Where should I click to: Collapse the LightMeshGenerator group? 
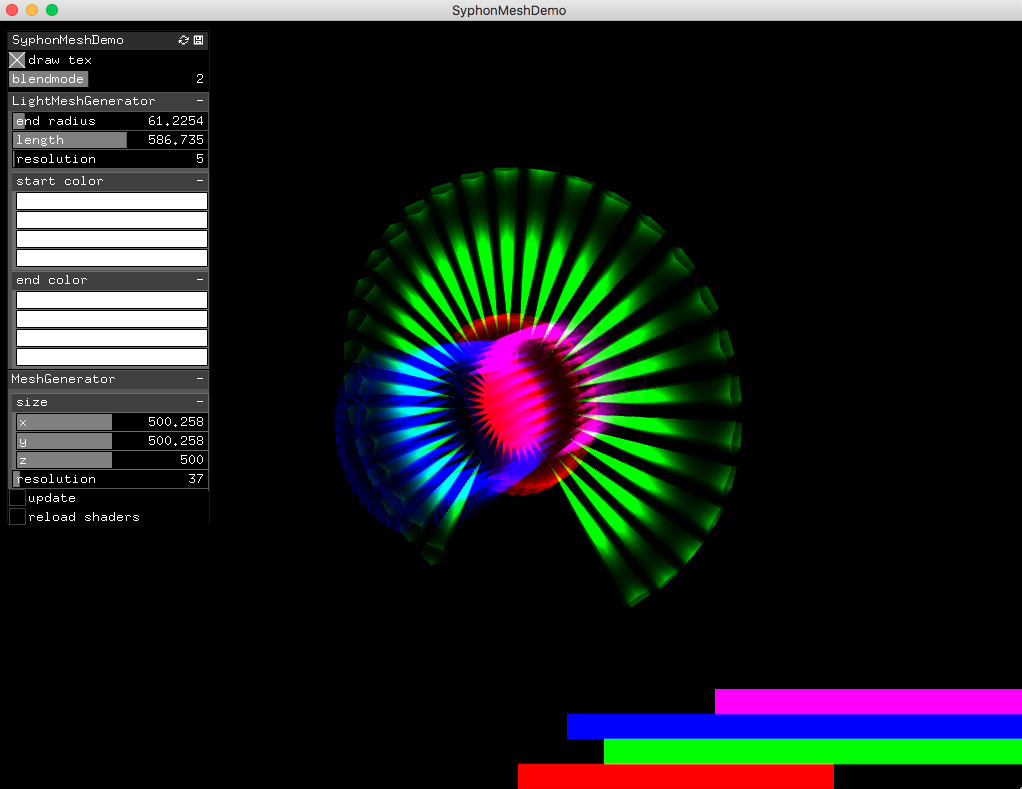[200, 101]
